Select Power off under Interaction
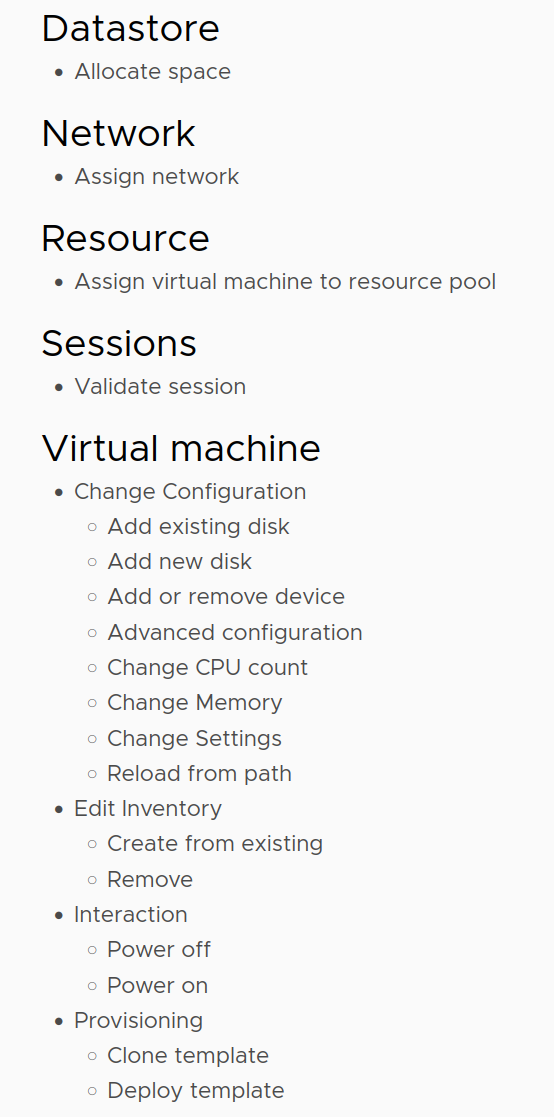The width and height of the screenshot is (554, 1117). pos(159,950)
